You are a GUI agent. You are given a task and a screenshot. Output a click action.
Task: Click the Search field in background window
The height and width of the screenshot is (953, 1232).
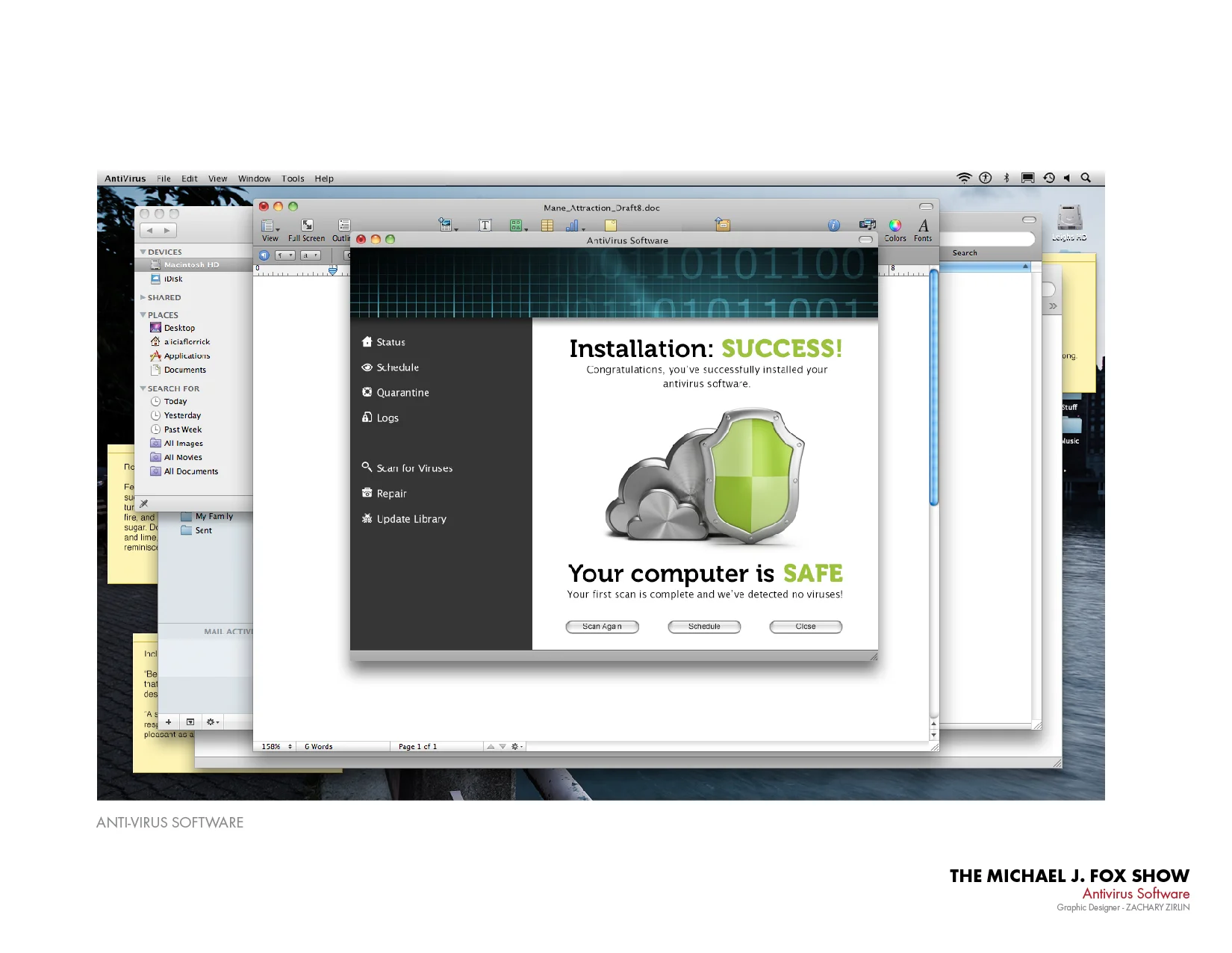(x=987, y=239)
